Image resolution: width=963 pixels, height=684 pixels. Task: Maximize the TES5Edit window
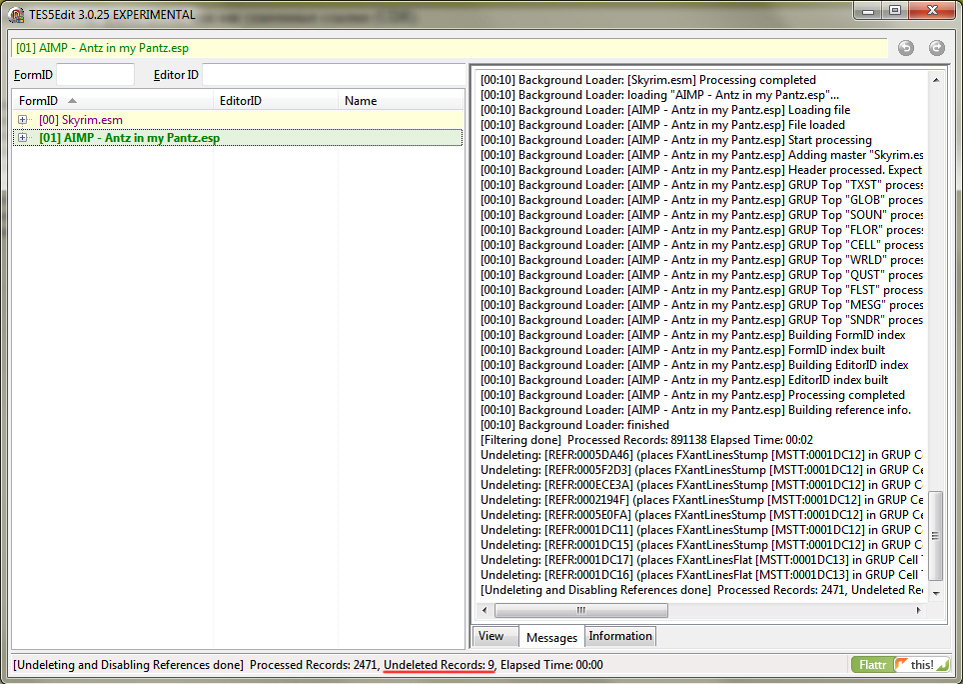coord(895,10)
